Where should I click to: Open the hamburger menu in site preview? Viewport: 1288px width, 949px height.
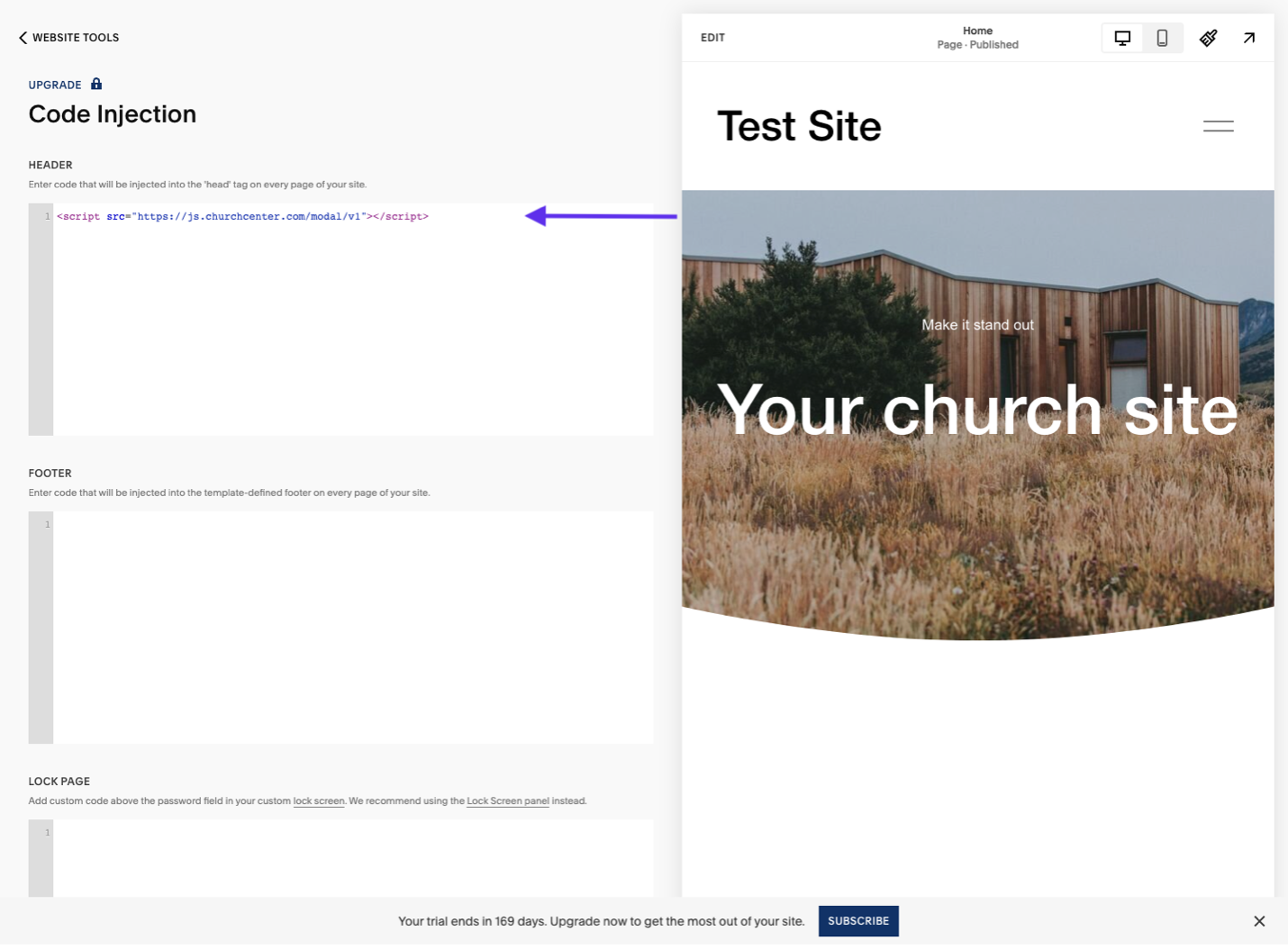point(1218,126)
